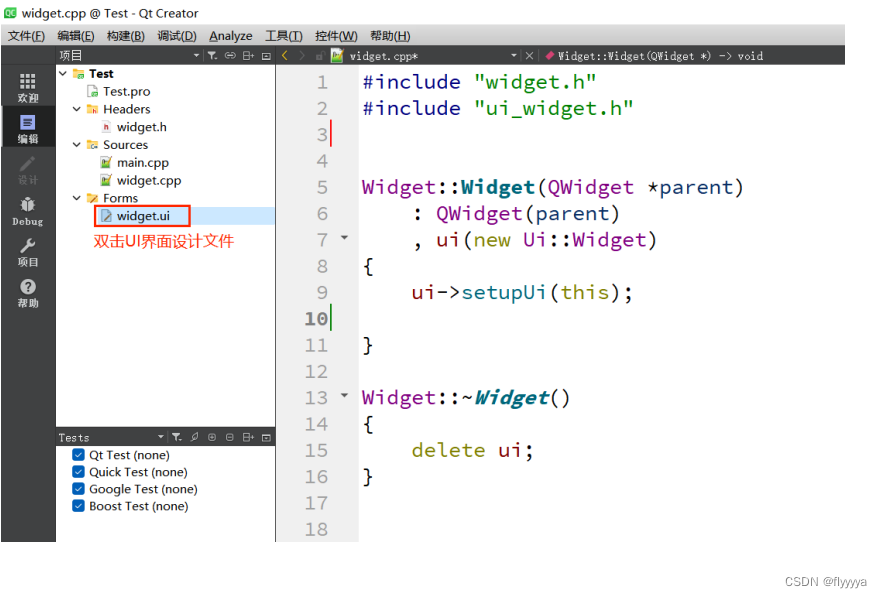Fold the constructor at line 7
The width and height of the screenshot is (882, 598).
344,238
